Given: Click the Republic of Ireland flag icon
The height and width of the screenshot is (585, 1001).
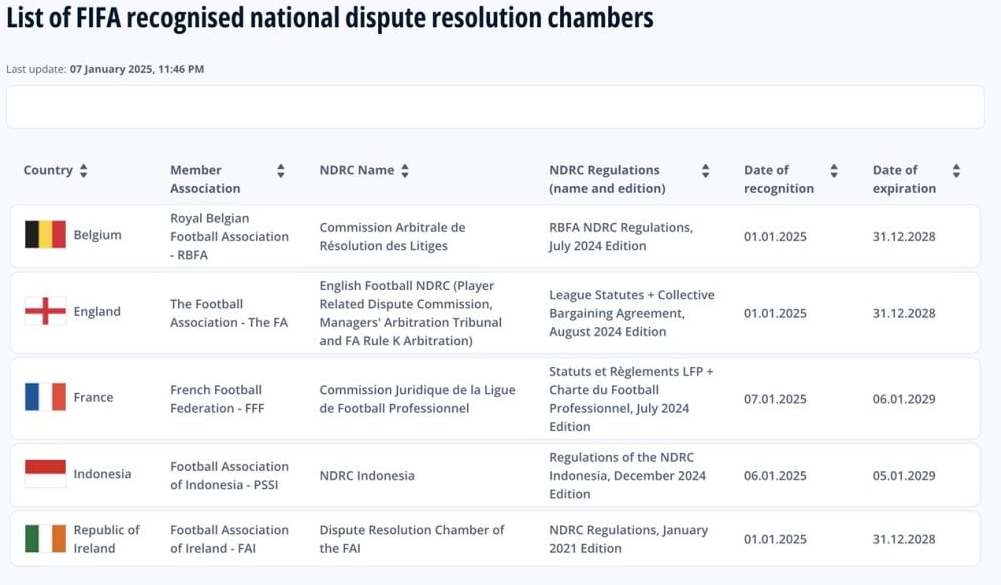Looking at the screenshot, I should 44,539.
